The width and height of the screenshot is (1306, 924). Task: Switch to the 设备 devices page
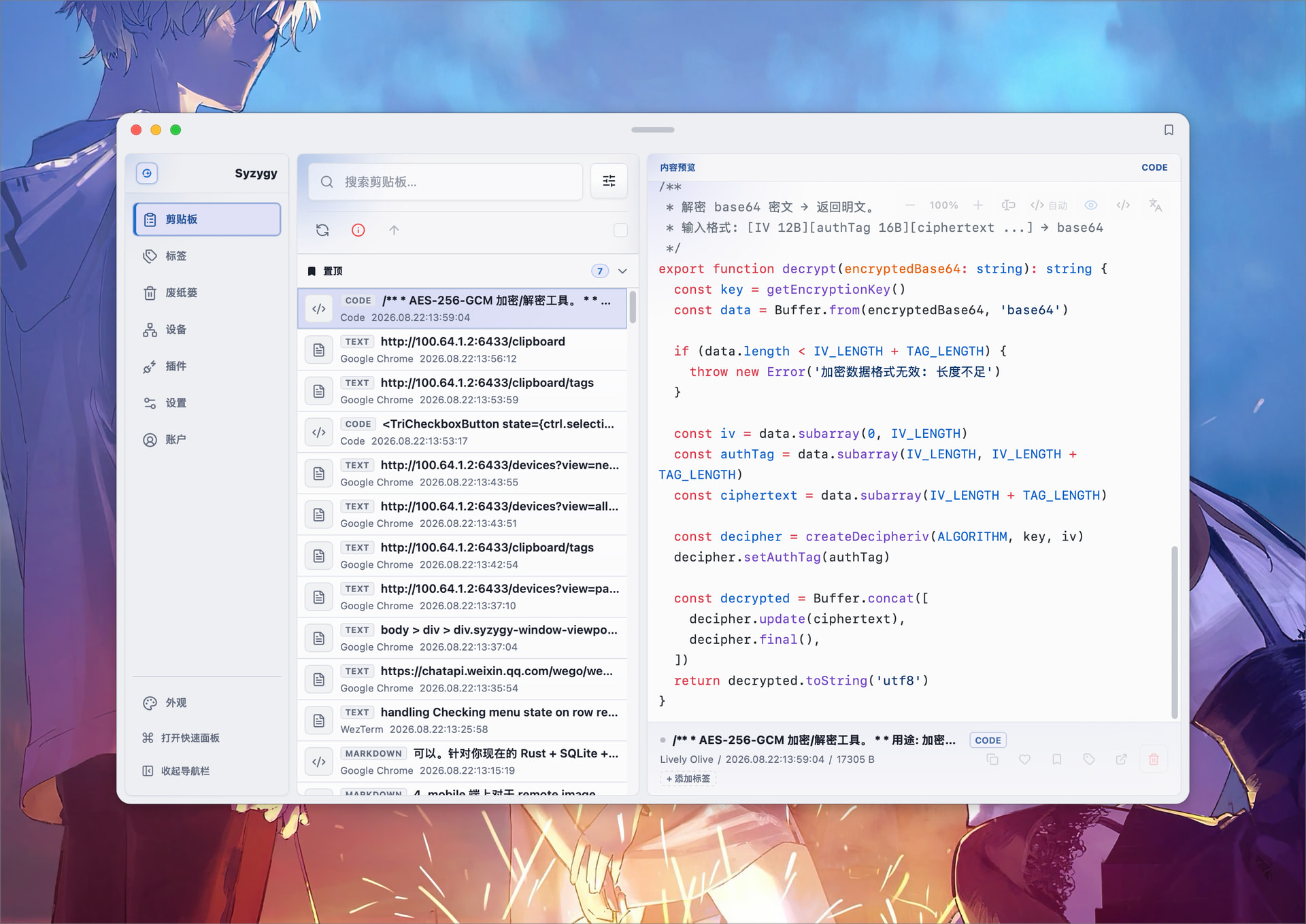coord(207,329)
